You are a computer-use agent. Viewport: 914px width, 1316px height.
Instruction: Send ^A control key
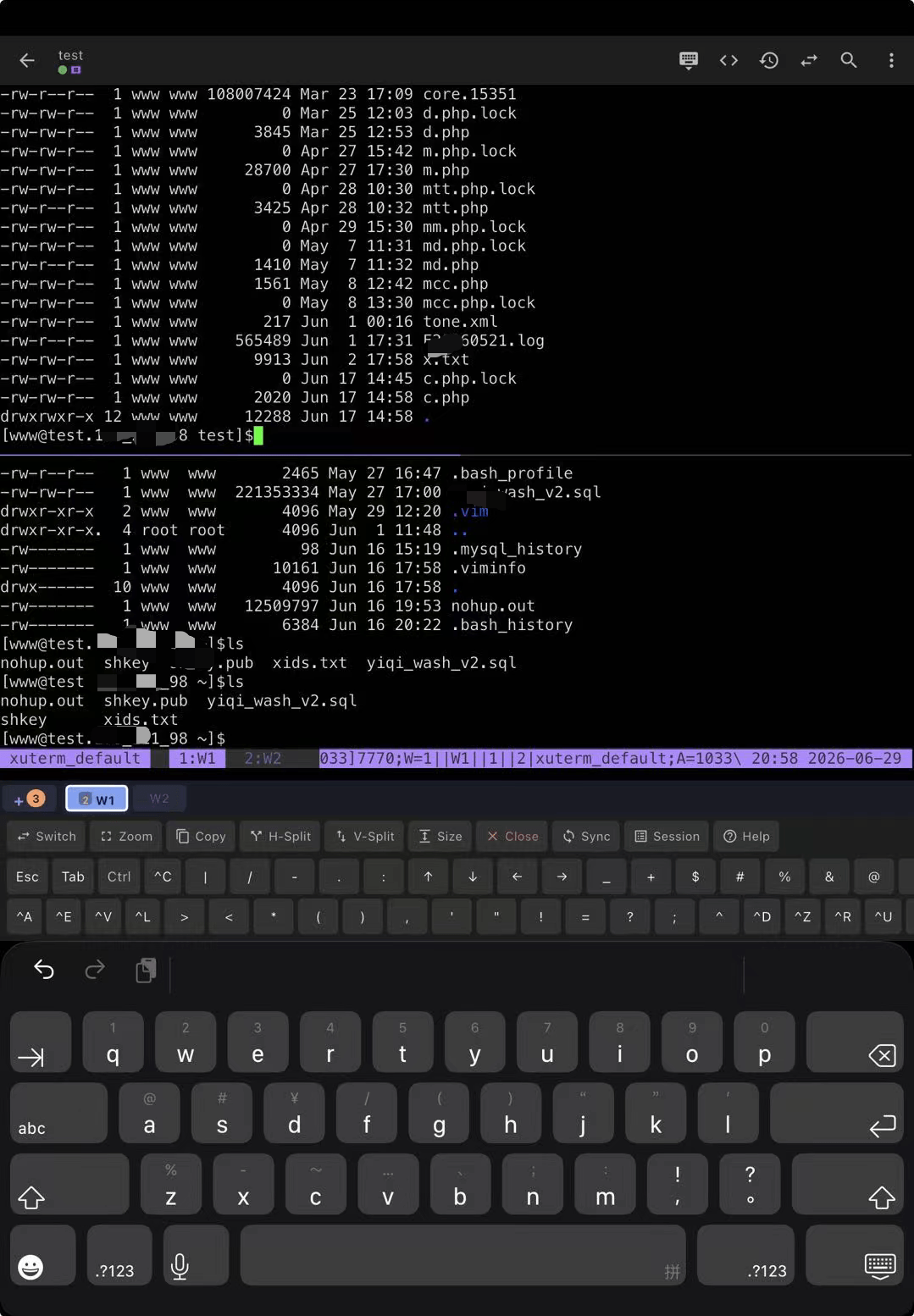click(25, 916)
